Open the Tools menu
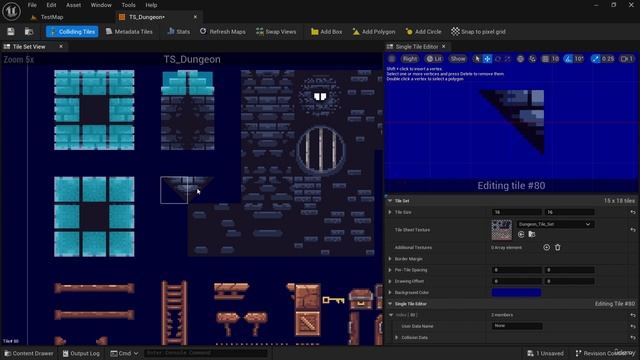Image resolution: width=640 pixels, height=360 pixels. pos(128,5)
